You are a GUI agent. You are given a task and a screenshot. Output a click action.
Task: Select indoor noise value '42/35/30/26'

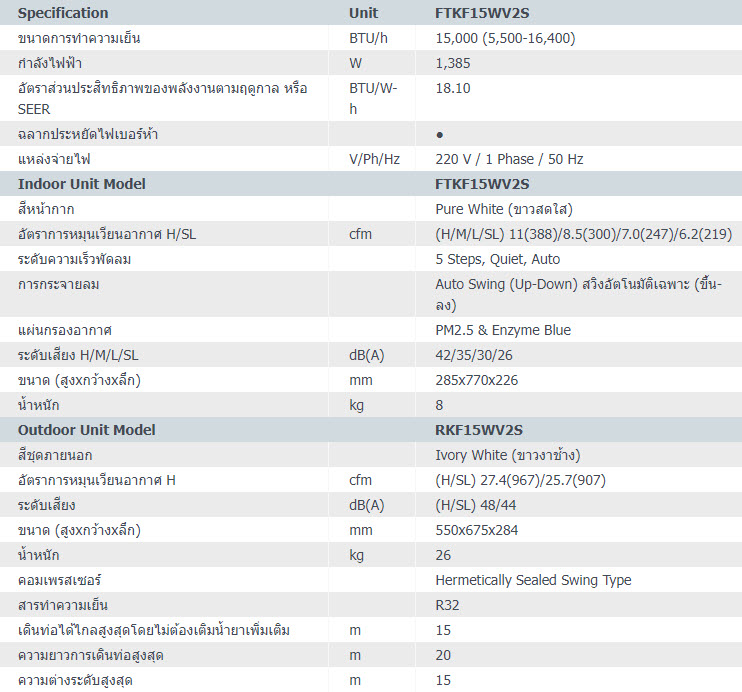click(474, 355)
